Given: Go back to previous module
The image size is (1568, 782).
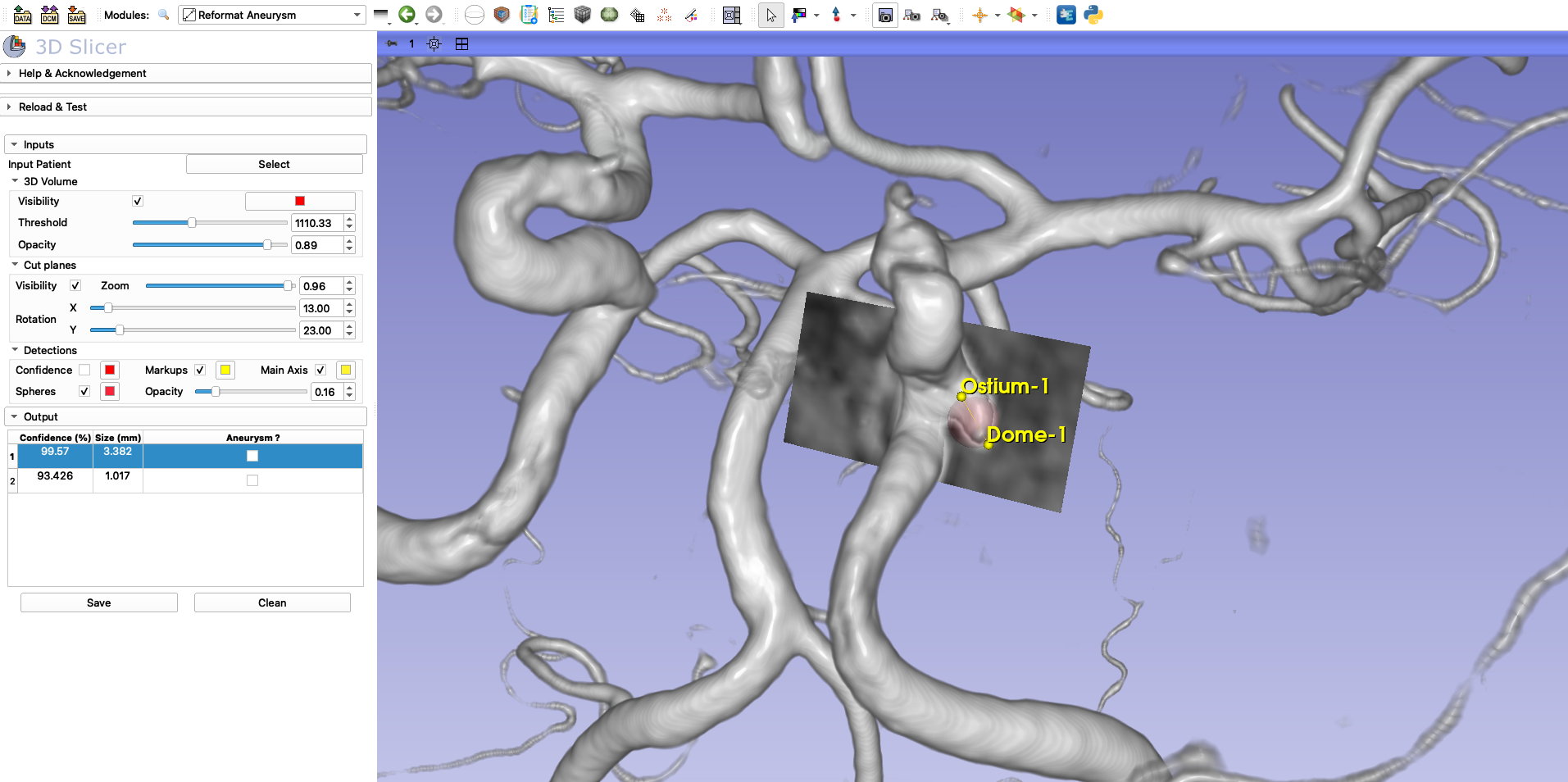Looking at the screenshot, I should (x=407, y=15).
